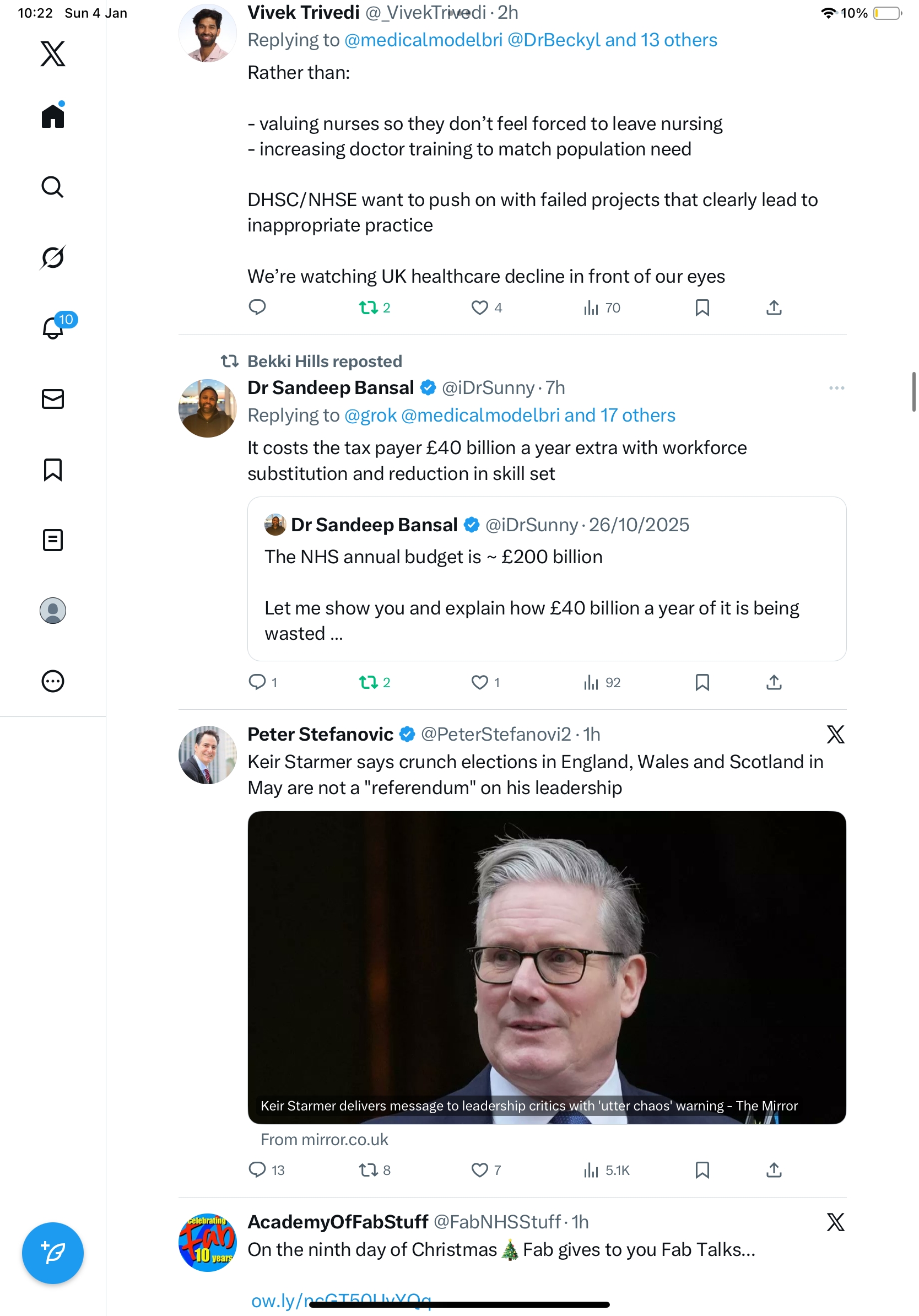Open the three-dot menu on Dr Sandeep Bansal's post
Image resolution: width=919 pixels, height=1316 pixels.
click(x=836, y=388)
